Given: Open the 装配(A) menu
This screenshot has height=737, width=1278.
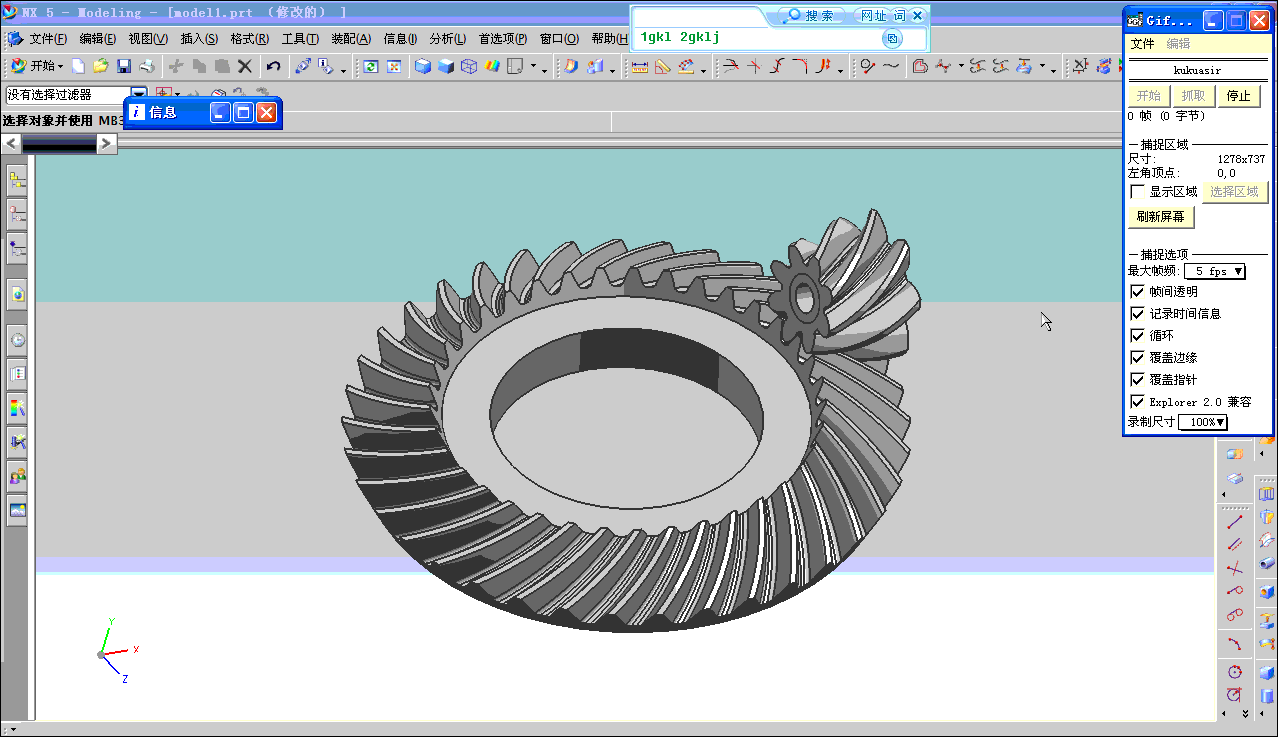Looking at the screenshot, I should [x=351, y=39].
